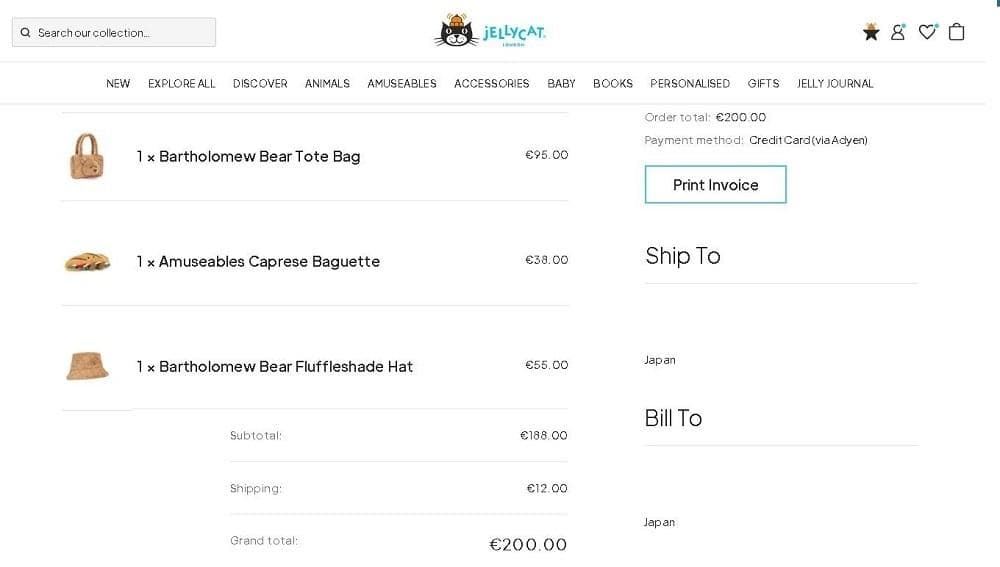The height and width of the screenshot is (567, 1000).
Task: Click the search magnifier icon
Action: pyautogui.click(x=26, y=33)
